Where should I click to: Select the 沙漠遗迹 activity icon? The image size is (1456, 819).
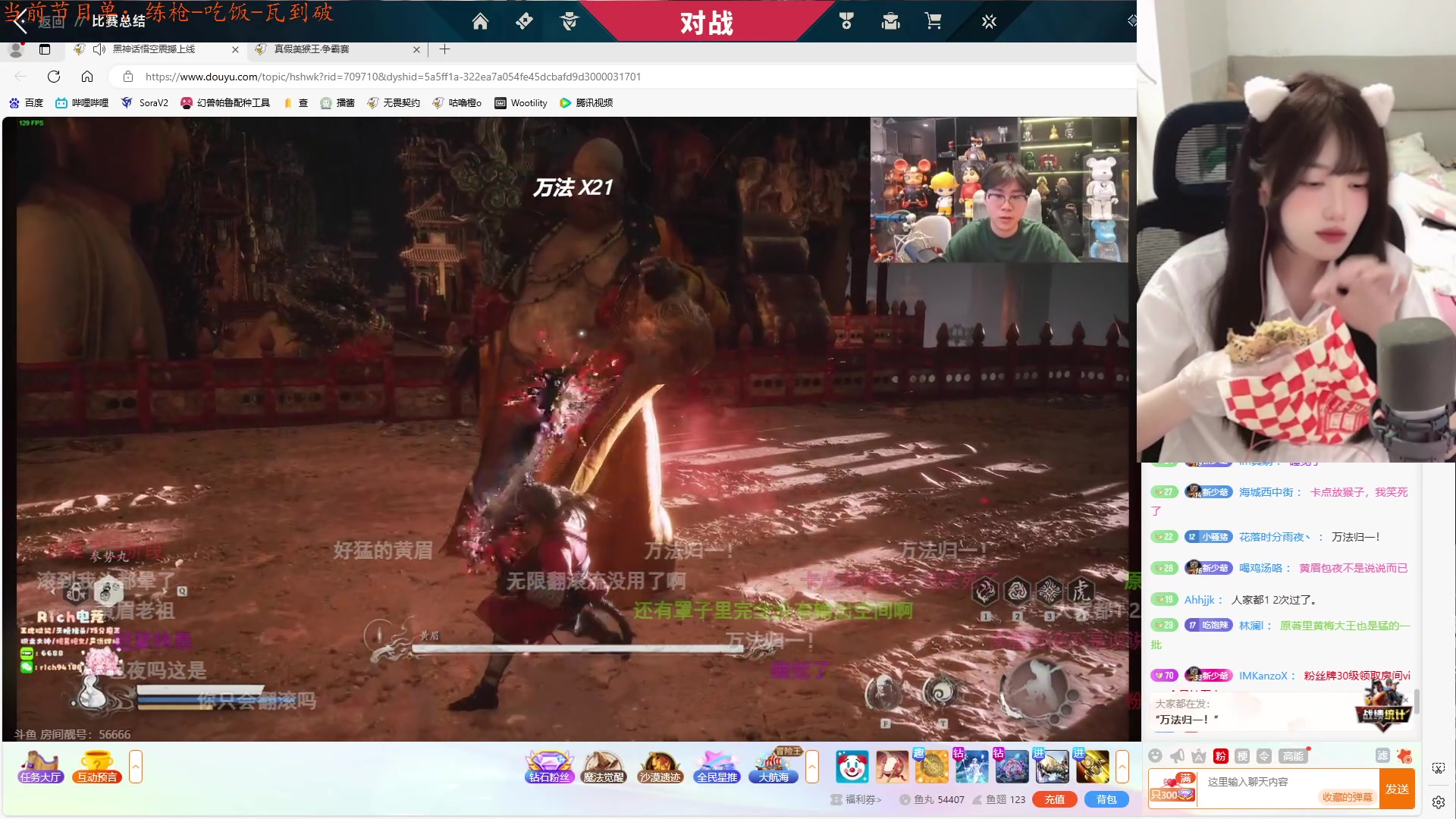660,767
